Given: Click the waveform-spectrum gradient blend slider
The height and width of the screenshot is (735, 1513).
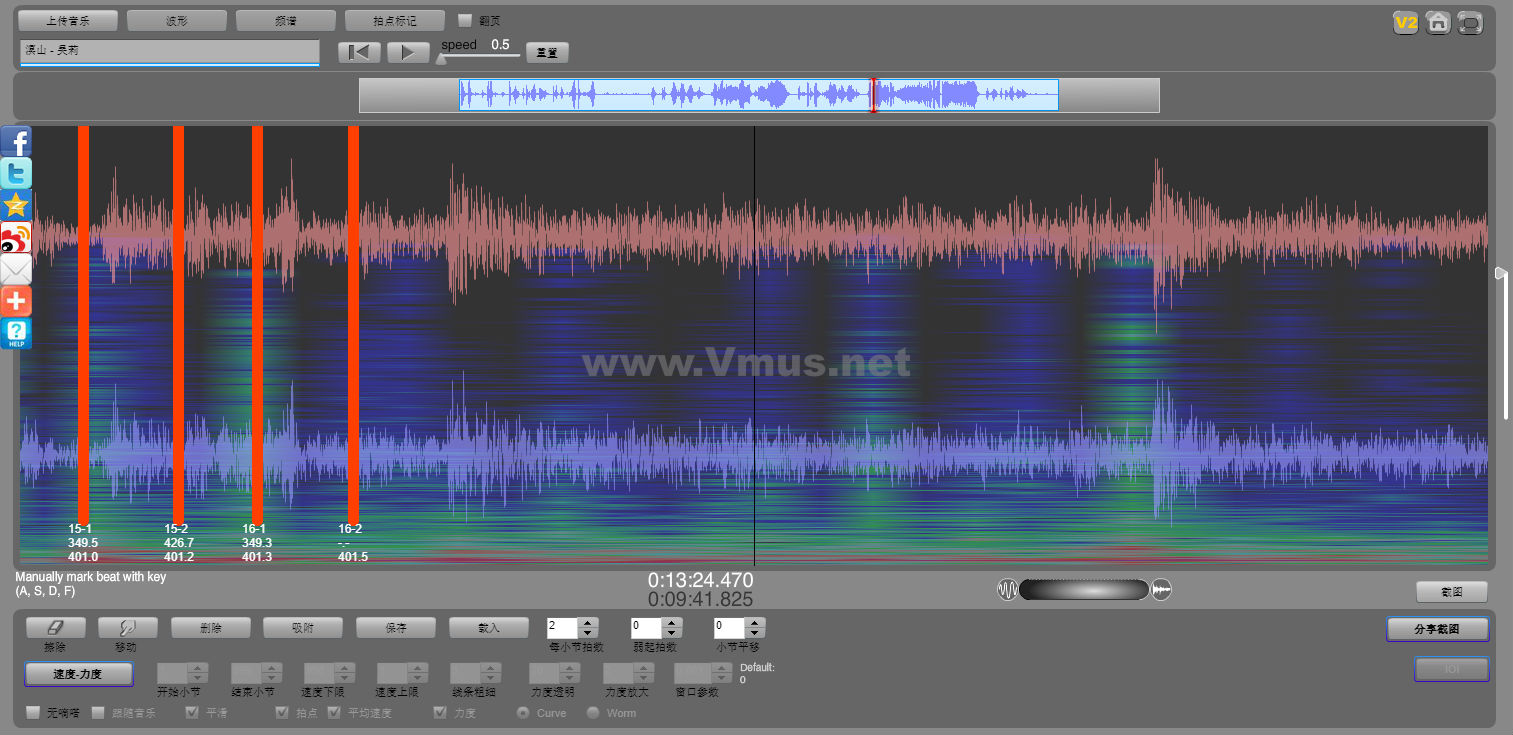Looking at the screenshot, I should point(1084,590).
